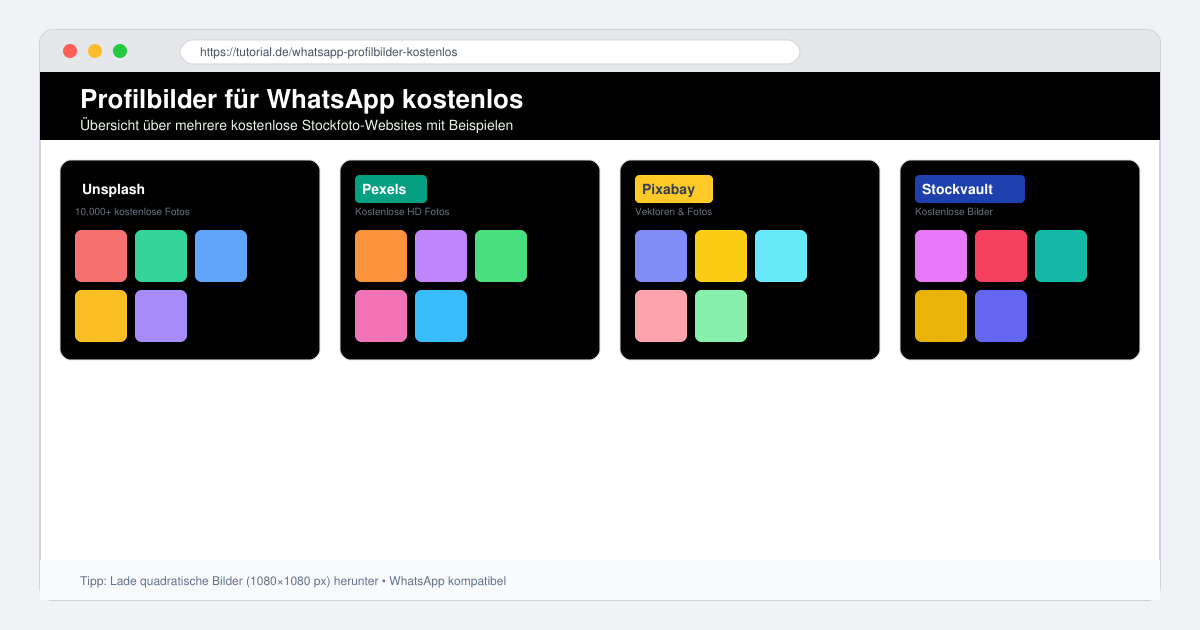Select the green thumbnail in Unsplash card
This screenshot has width=1200, height=630.
pyautogui.click(x=161, y=256)
